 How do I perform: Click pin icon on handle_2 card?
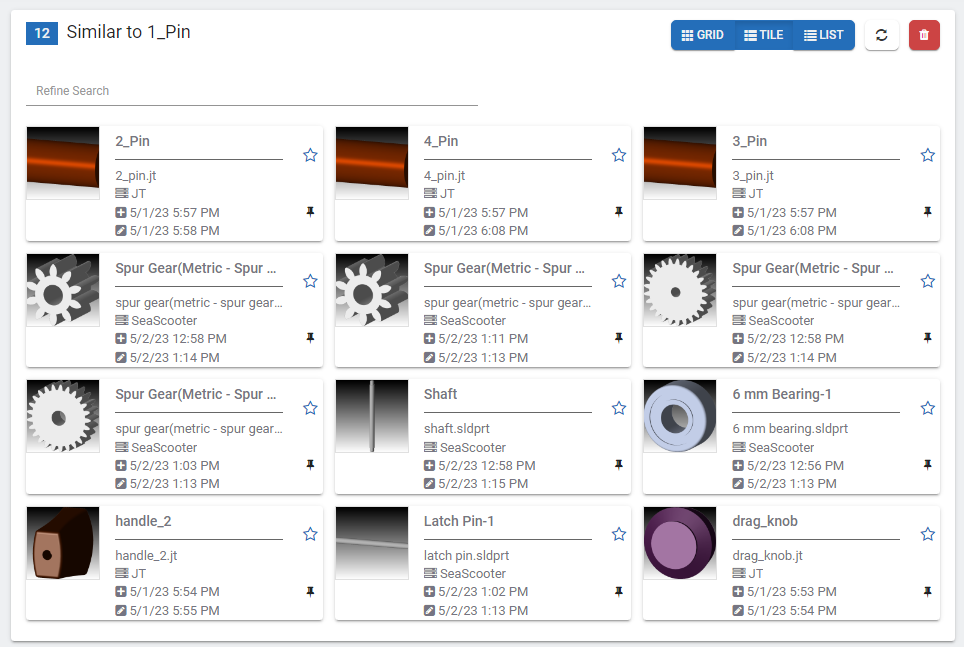tap(310, 592)
